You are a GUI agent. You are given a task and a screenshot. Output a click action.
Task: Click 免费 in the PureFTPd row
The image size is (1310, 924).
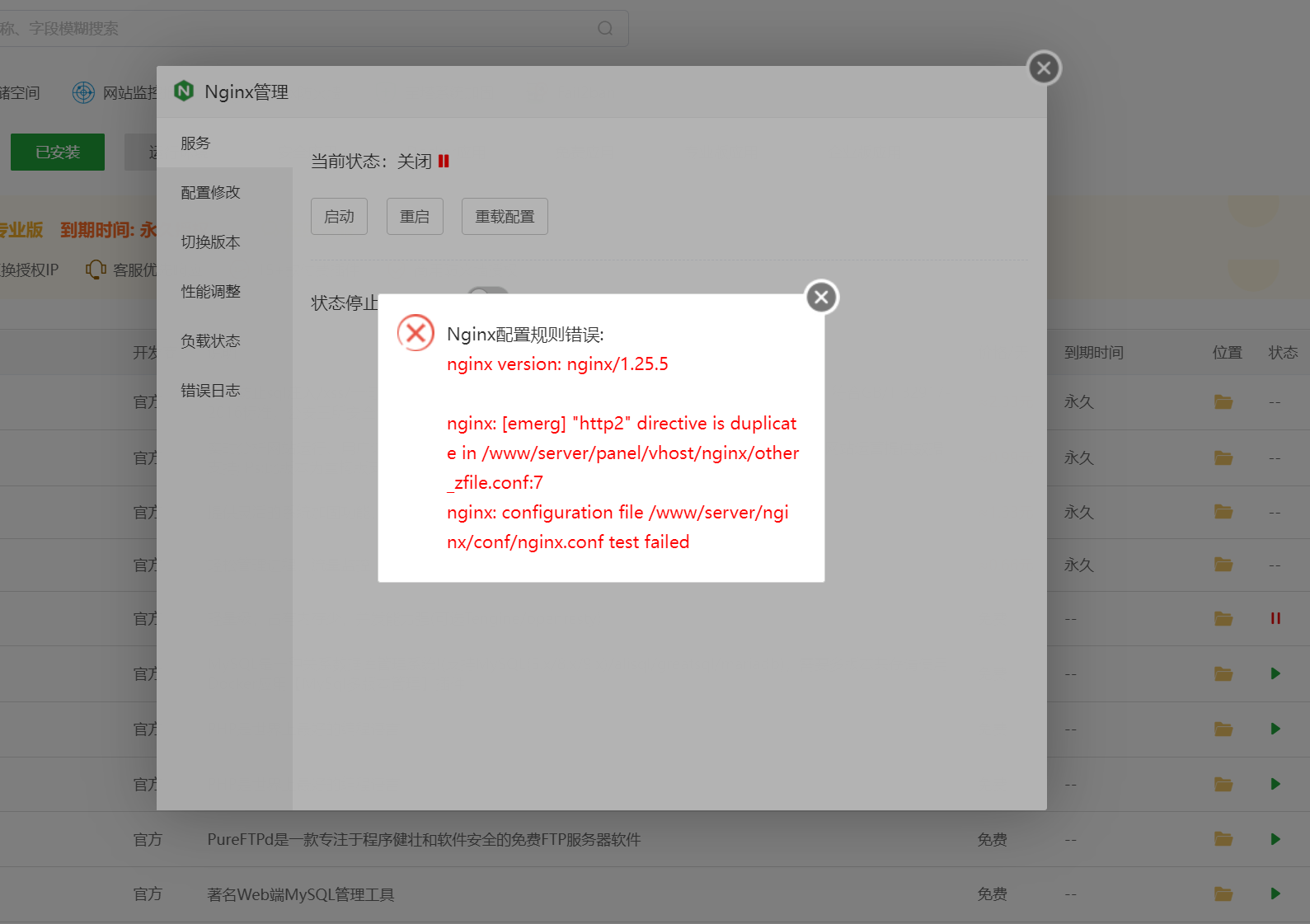point(992,839)
